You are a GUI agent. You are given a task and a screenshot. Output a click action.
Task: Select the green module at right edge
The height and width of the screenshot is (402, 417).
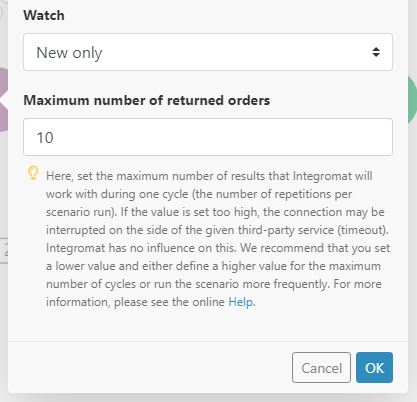[412, 100]
